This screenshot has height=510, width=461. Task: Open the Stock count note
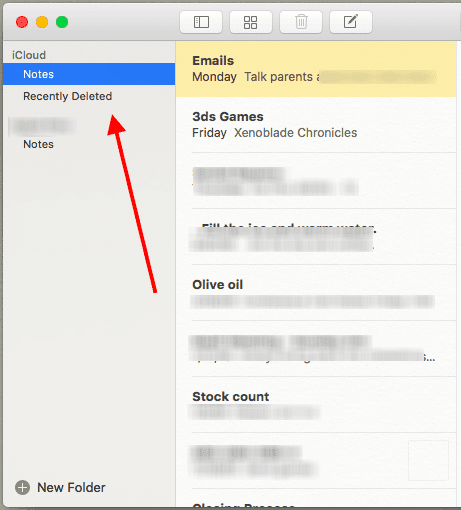click(x=316, y=405)
